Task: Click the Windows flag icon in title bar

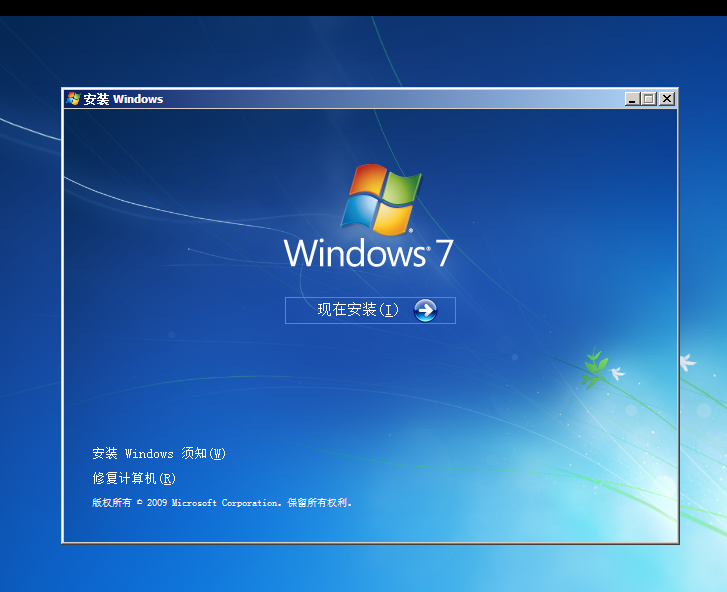Action: click(x=73, y=99)
